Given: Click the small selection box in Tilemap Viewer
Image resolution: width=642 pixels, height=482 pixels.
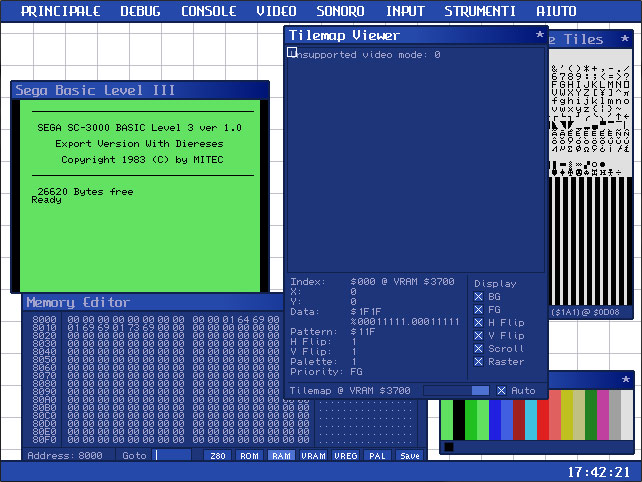Looking at the screenshot, I should pyautogui.click(x=292, y=52).
